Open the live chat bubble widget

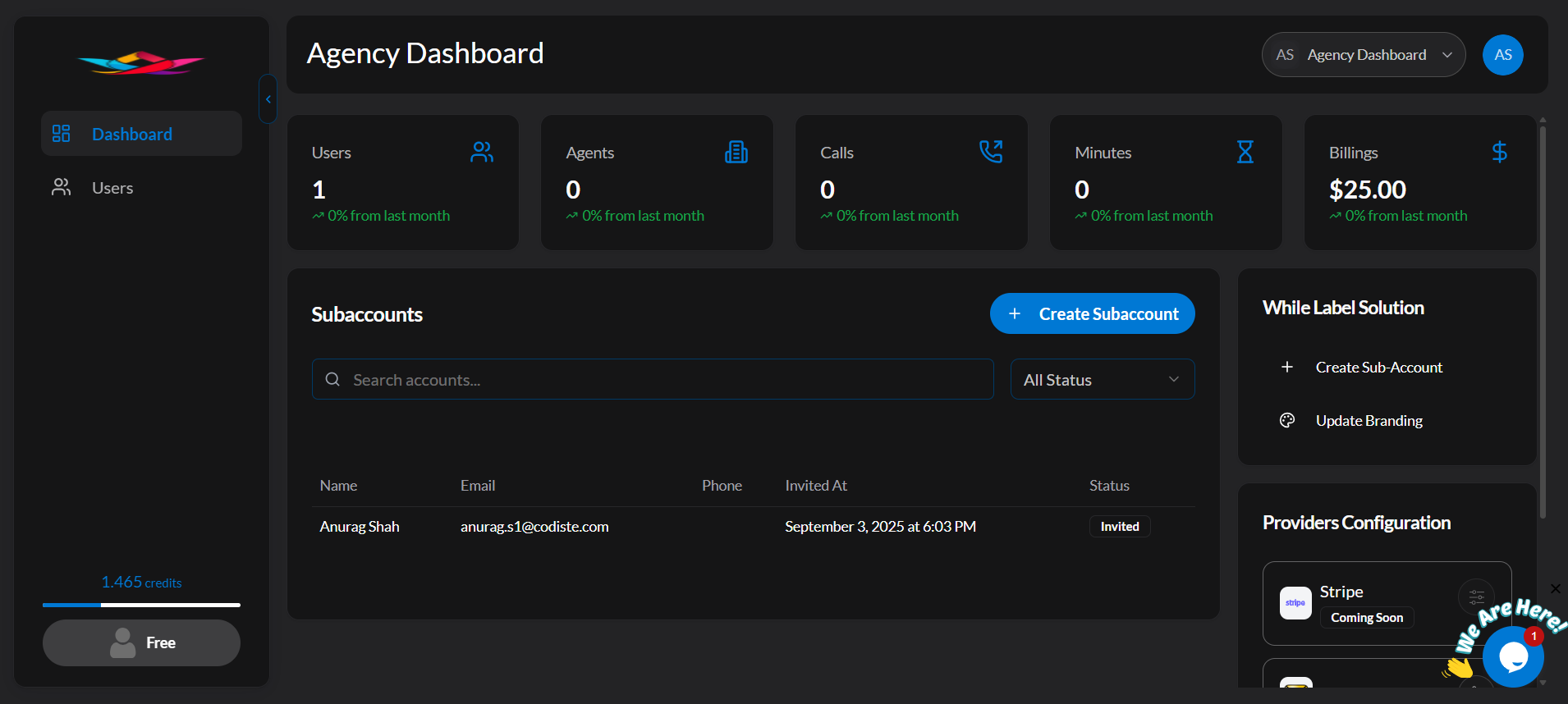coord(1512,656)
